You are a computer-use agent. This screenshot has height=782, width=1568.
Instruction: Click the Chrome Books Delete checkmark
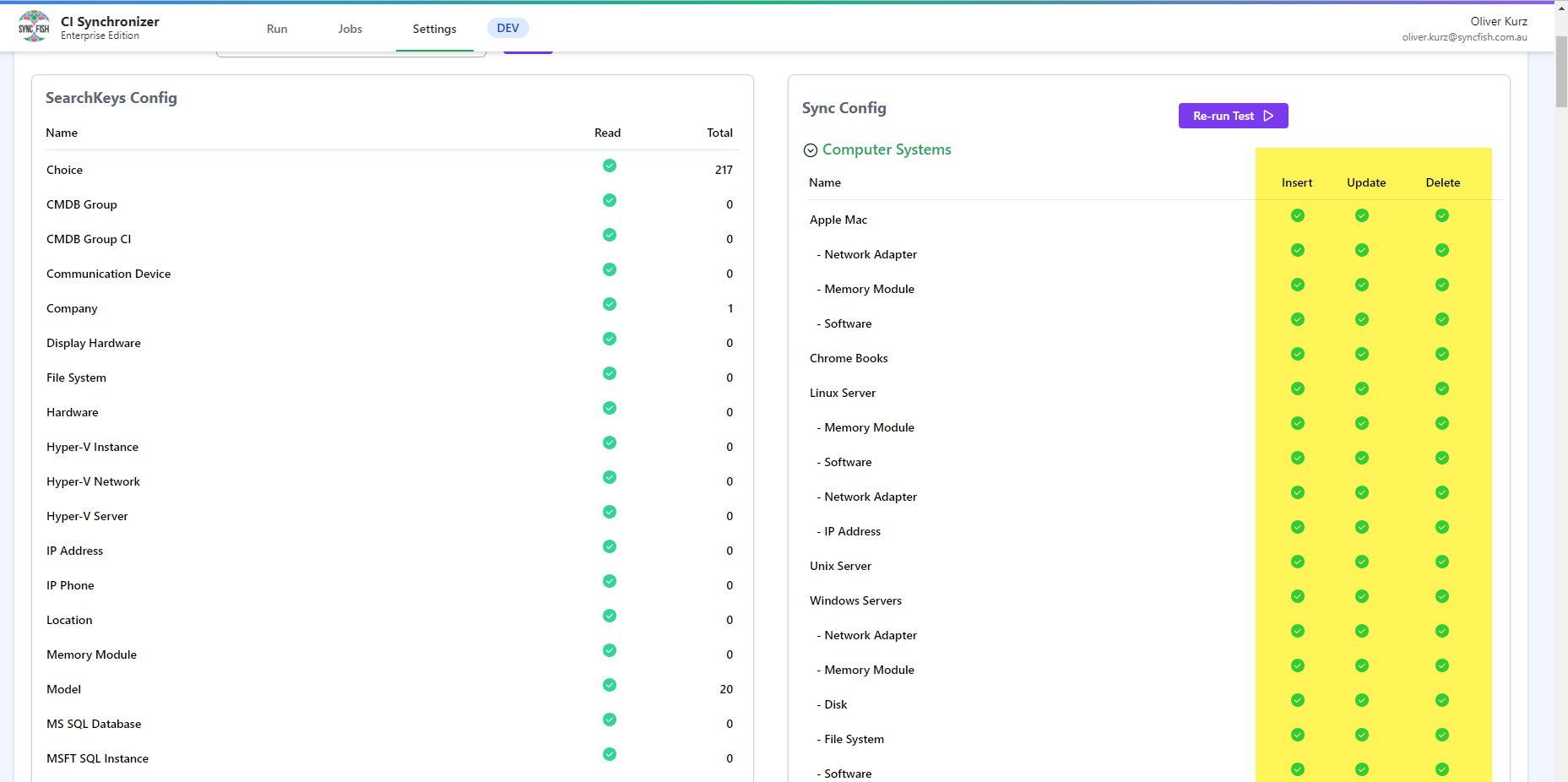tap(1442, 354)
